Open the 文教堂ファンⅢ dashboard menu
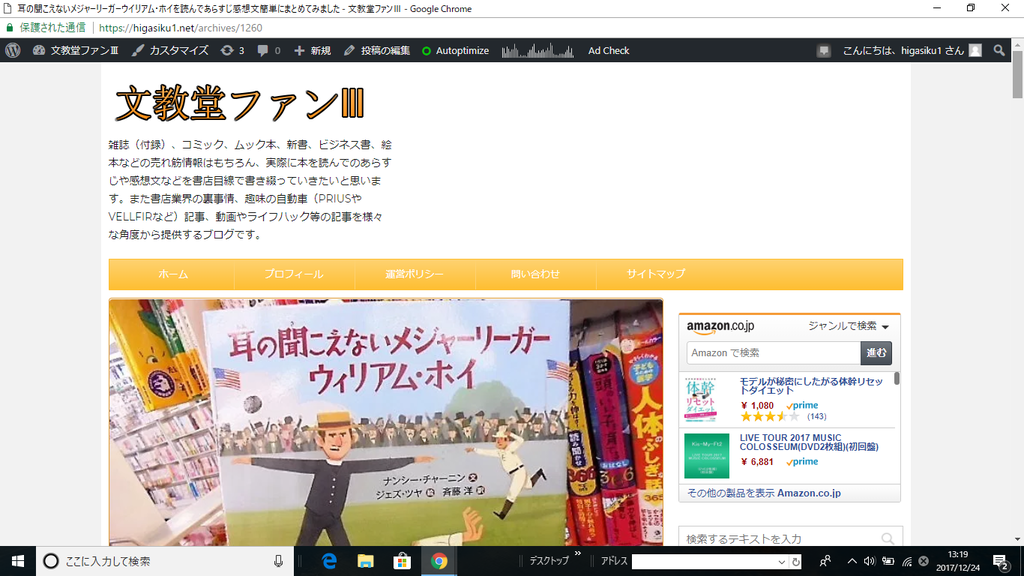Viewport: 1024px width, 576px height. coord(76,50)
